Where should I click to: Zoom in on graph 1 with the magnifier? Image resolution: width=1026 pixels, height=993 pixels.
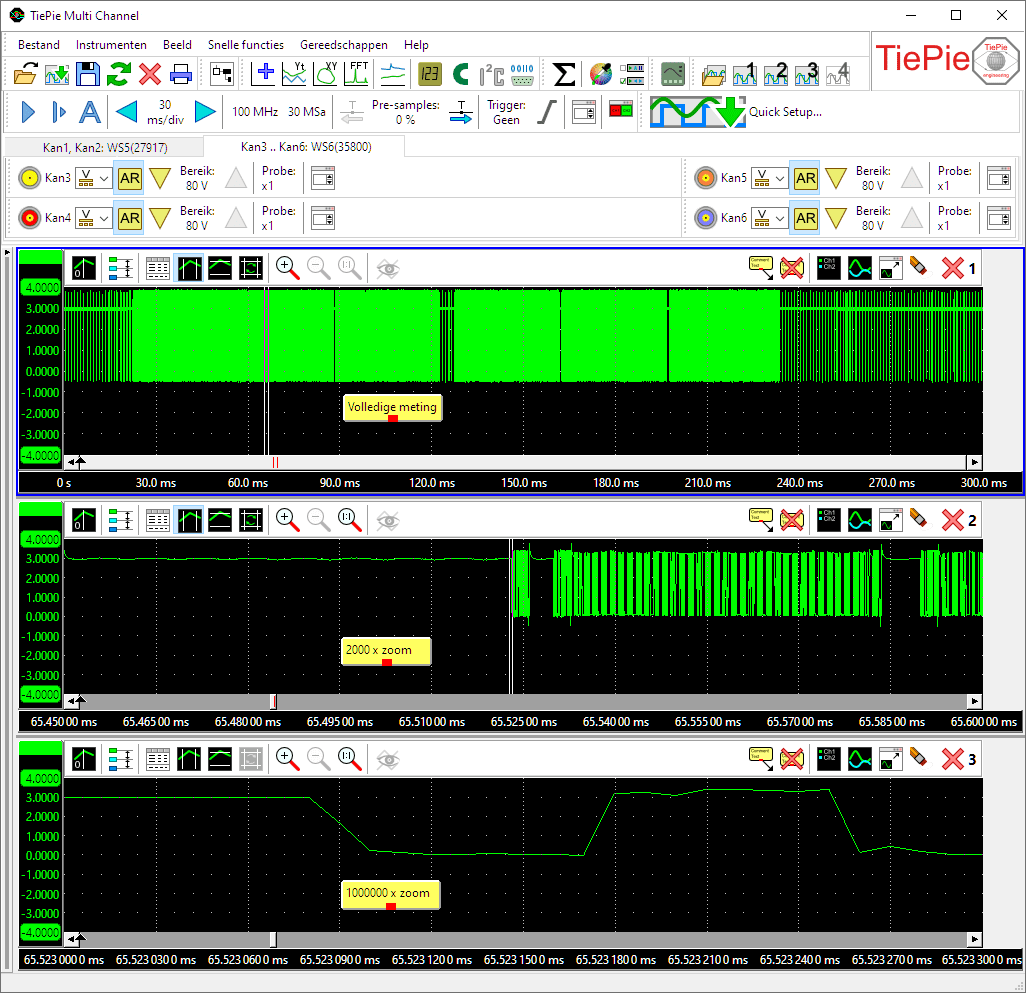tap(288, 267)
